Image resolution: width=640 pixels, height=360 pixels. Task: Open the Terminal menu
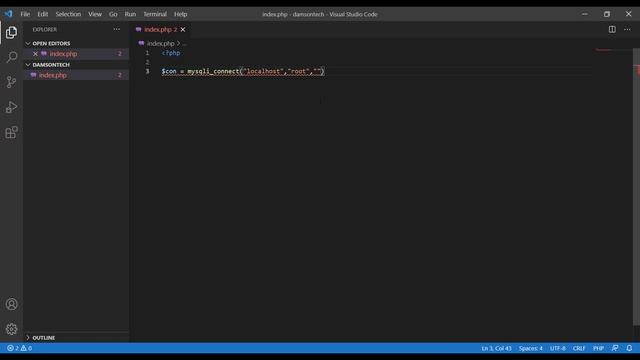[x=155, y=14]
